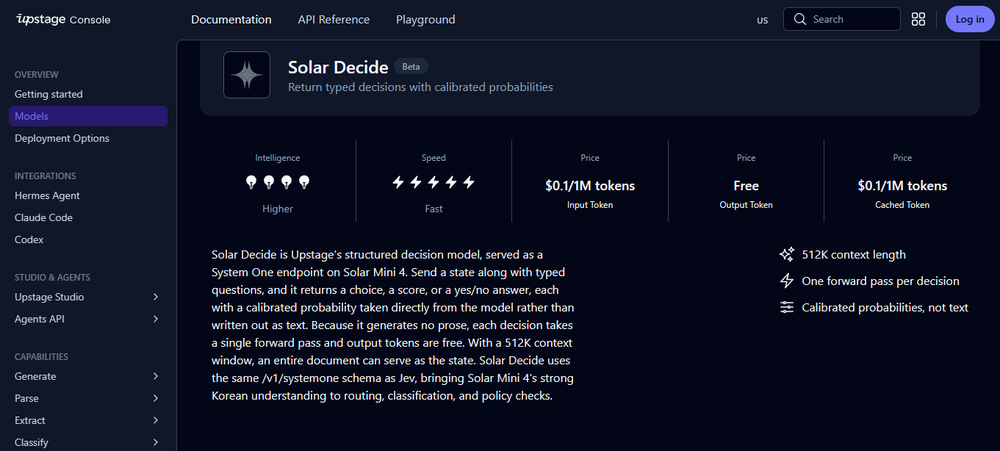The height and width of the screenshot is (451, 1000).
Task: Click the Speed lightning bolt rating icons
Action: 434,182
